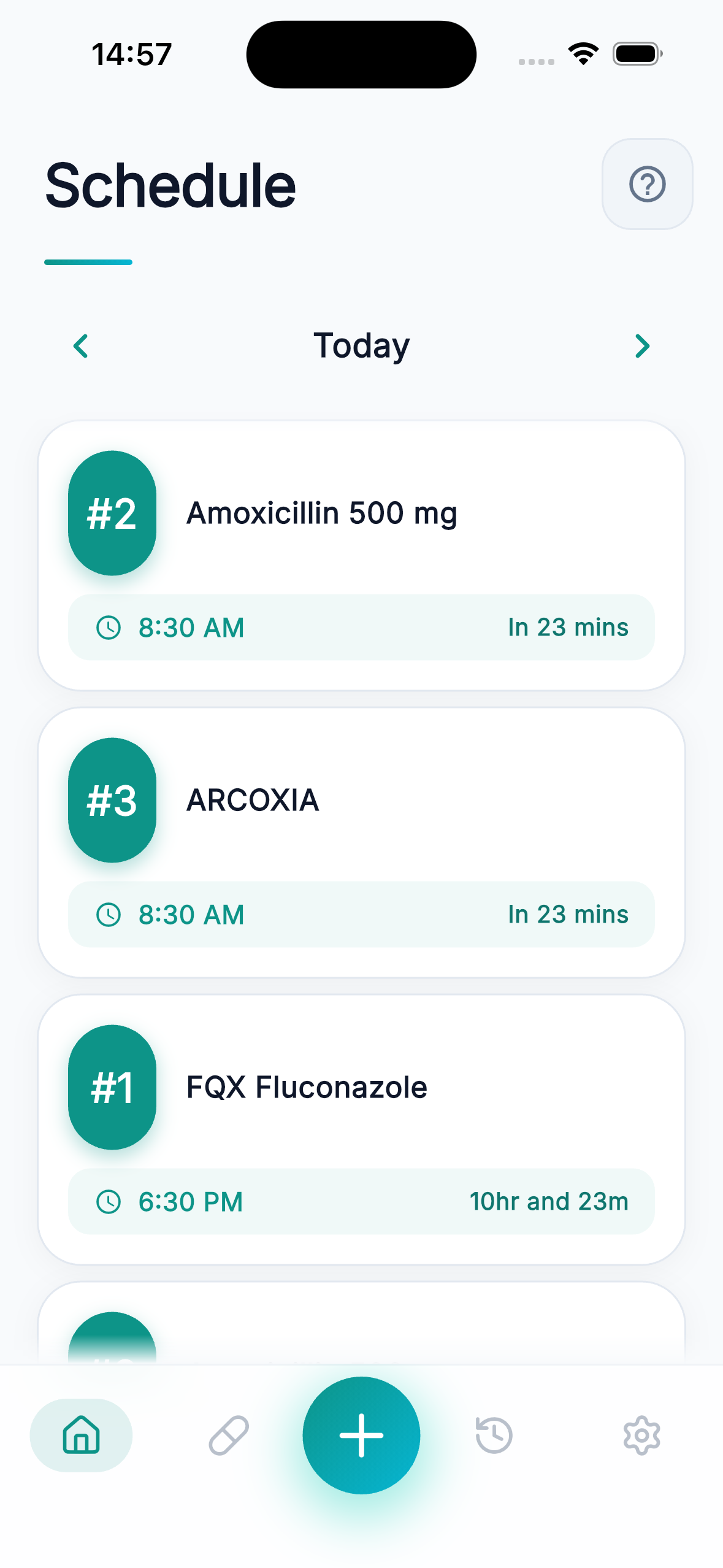Tap the 8:30 AM time on Amoxicillin

[x=191, y=628]
